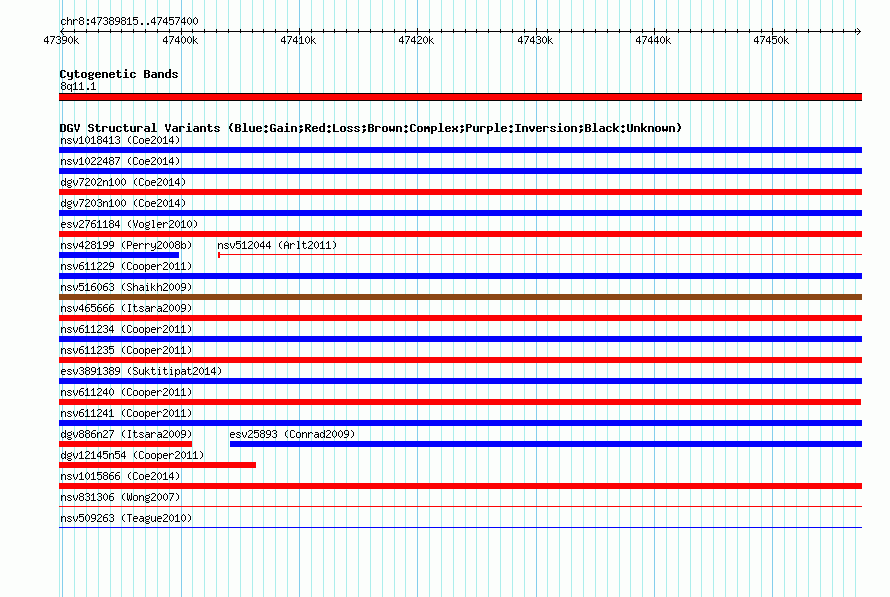
Task: Open the nsv611234 (Cooper2011) gain bar
Action: coord(460,339)
